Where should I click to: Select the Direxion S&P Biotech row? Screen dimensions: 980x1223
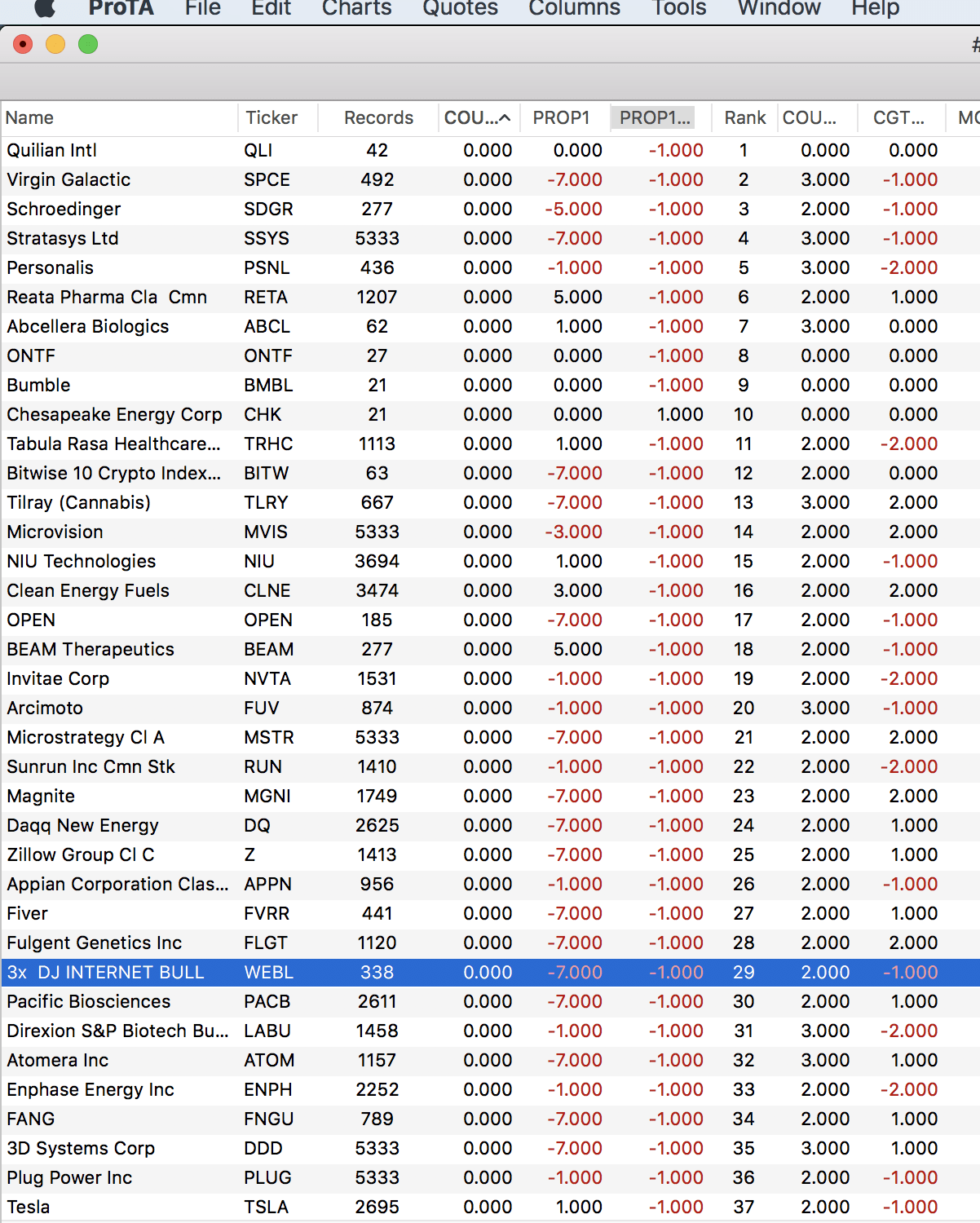490,1031
